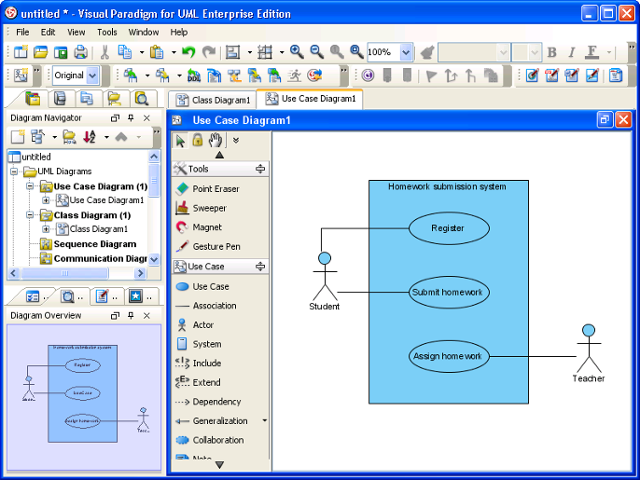Toggle the hand pan tool
The height and width of the screenshot is (480, 640).
[216, 140]
